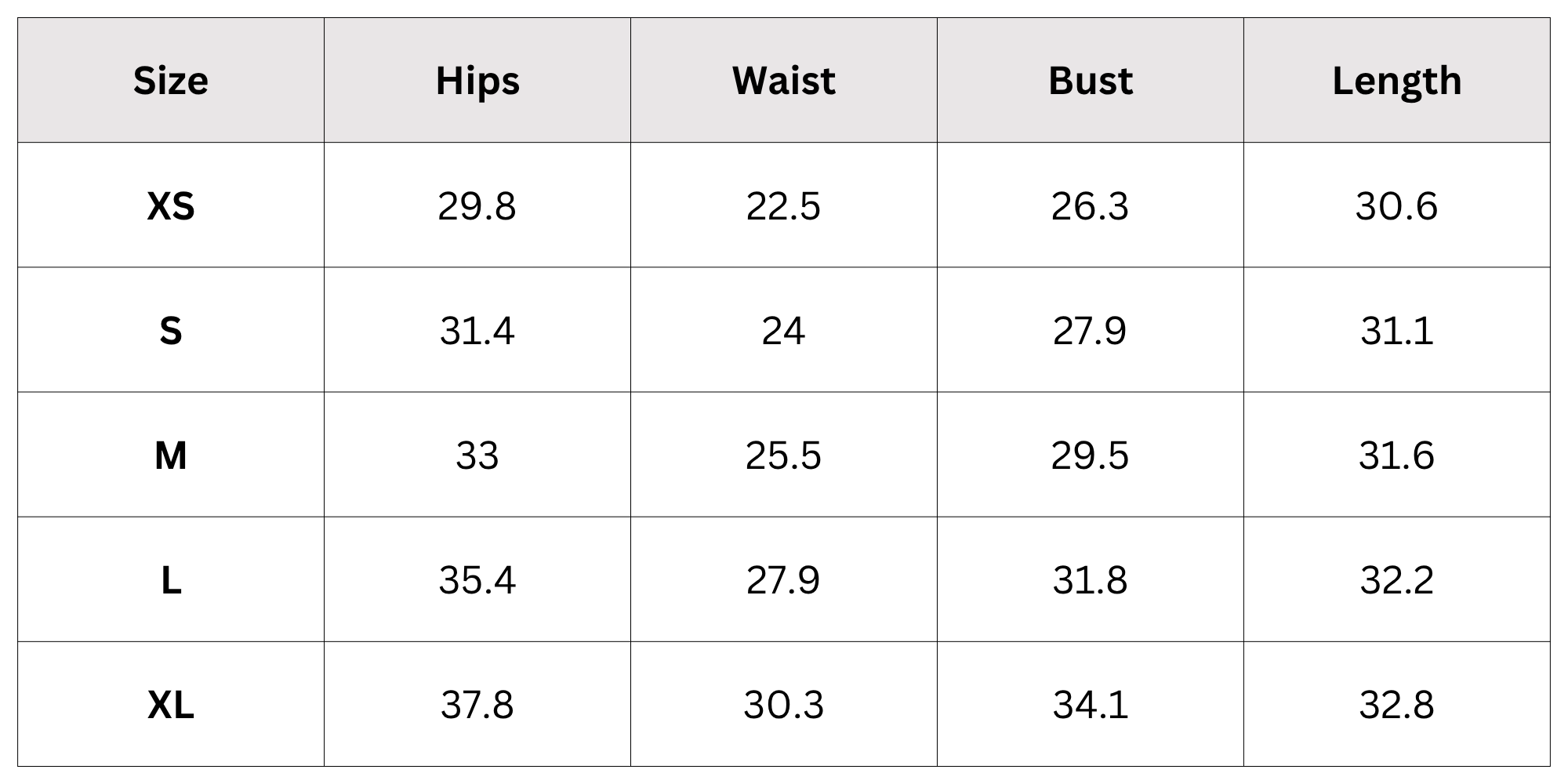Viewport: 1568px width, 784px height.
Task: Click the XL size row label
Action: coord(171,706)
